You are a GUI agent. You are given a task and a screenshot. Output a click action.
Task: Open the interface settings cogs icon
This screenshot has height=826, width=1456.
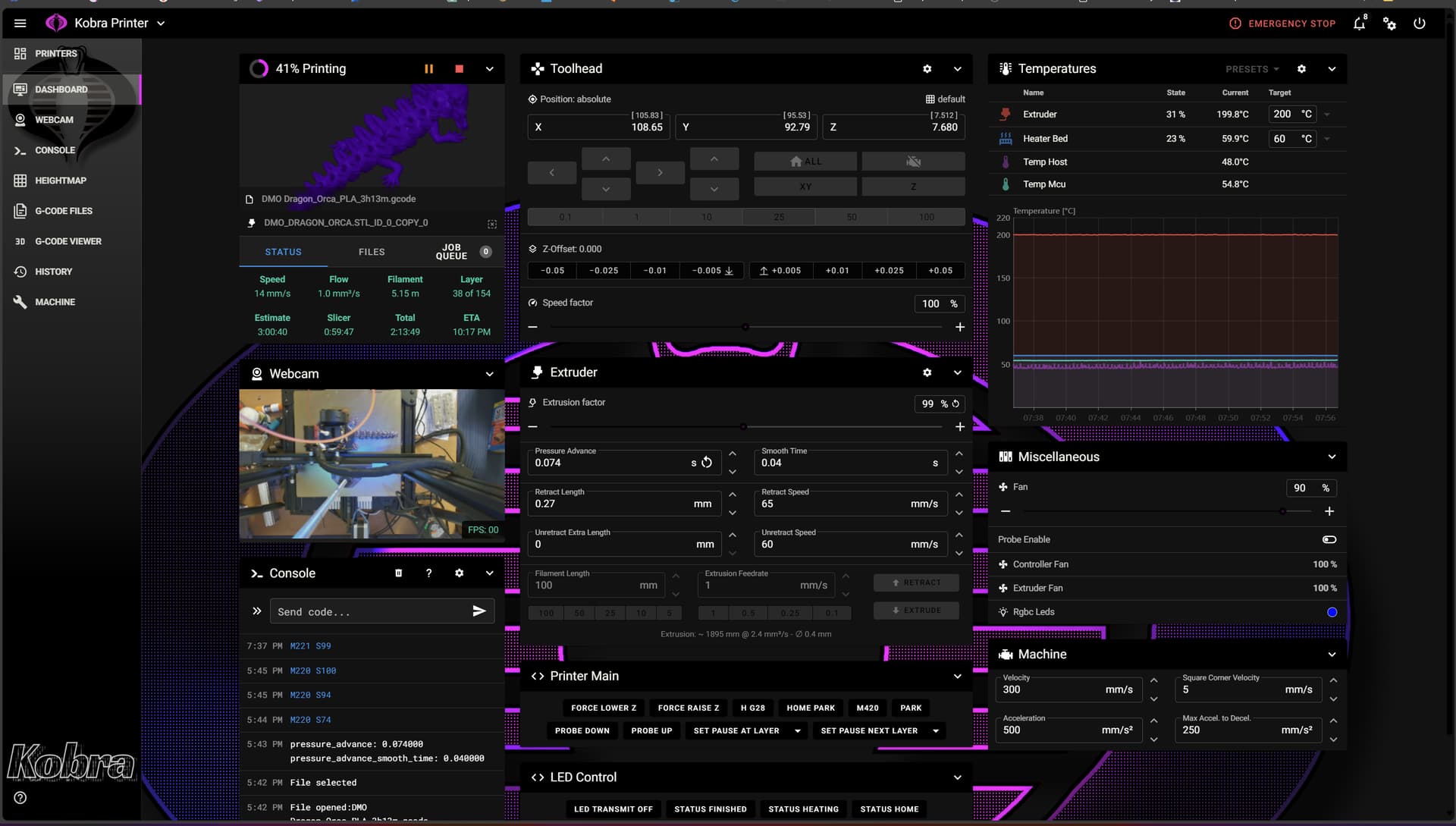click(1389, 24)
